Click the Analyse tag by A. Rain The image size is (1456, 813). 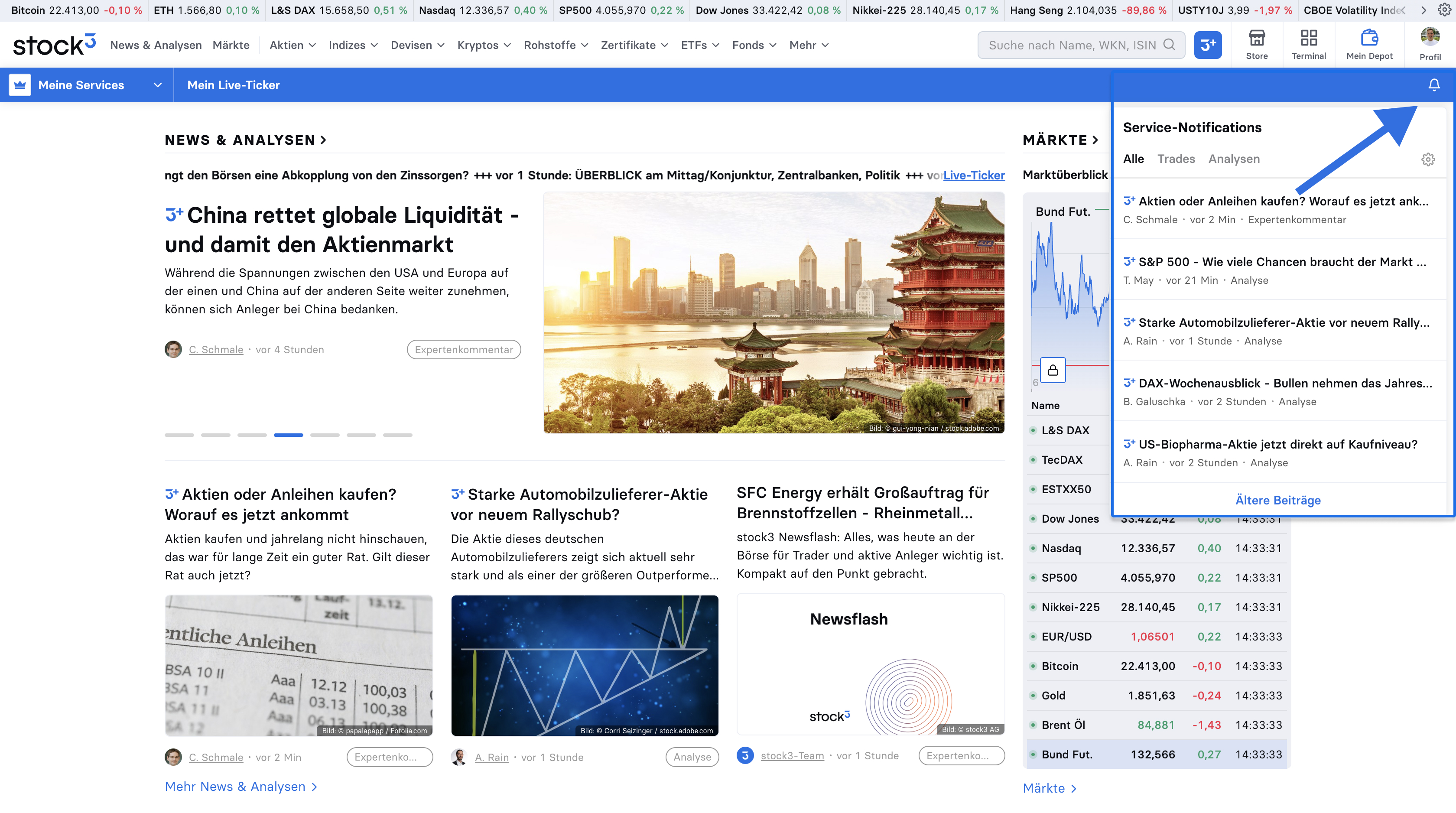coord(692,757)
